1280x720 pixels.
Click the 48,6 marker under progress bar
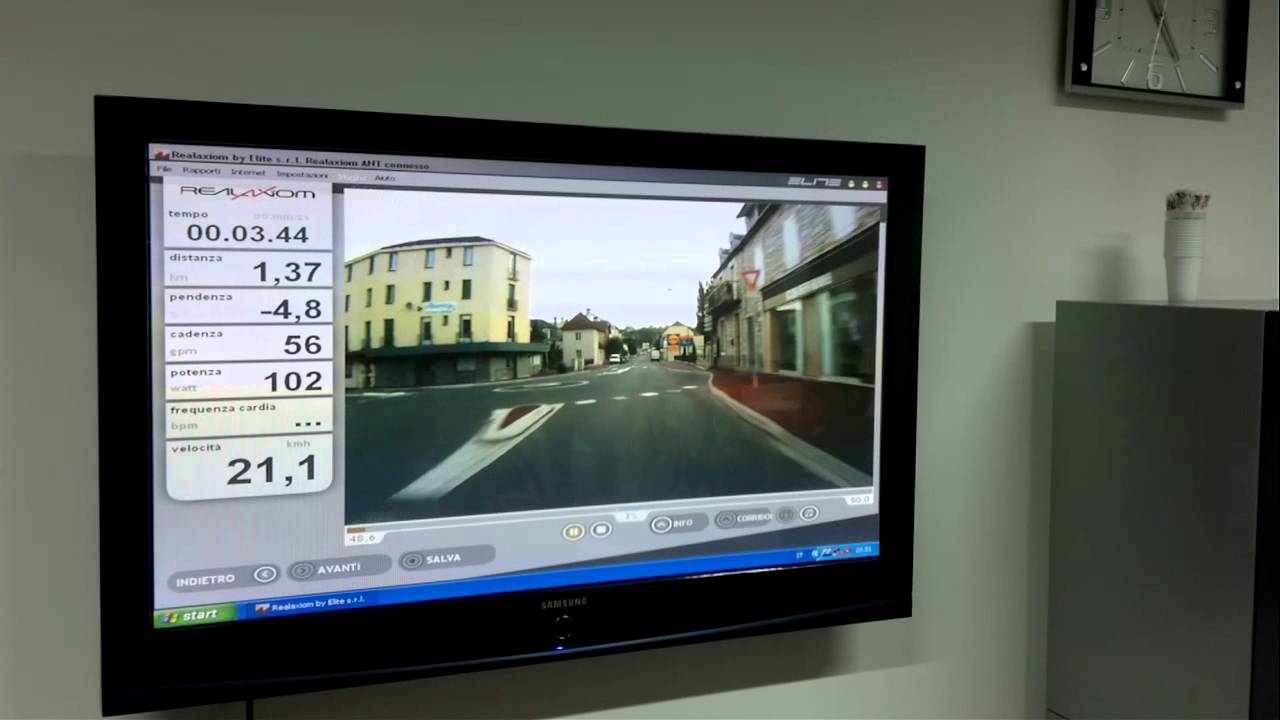click(360, 538)
